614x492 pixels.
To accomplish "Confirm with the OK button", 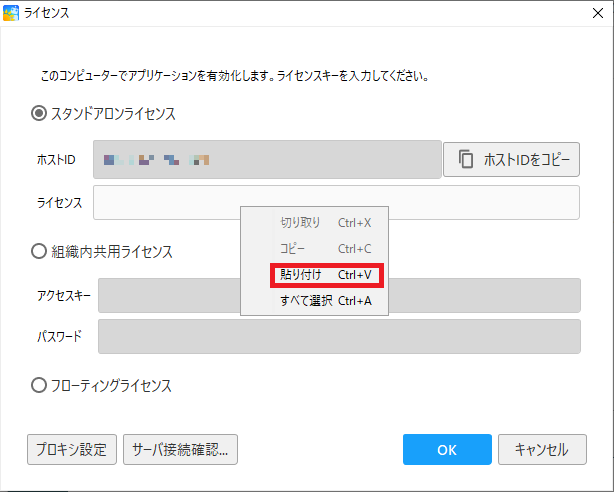I will click(447, 449).
